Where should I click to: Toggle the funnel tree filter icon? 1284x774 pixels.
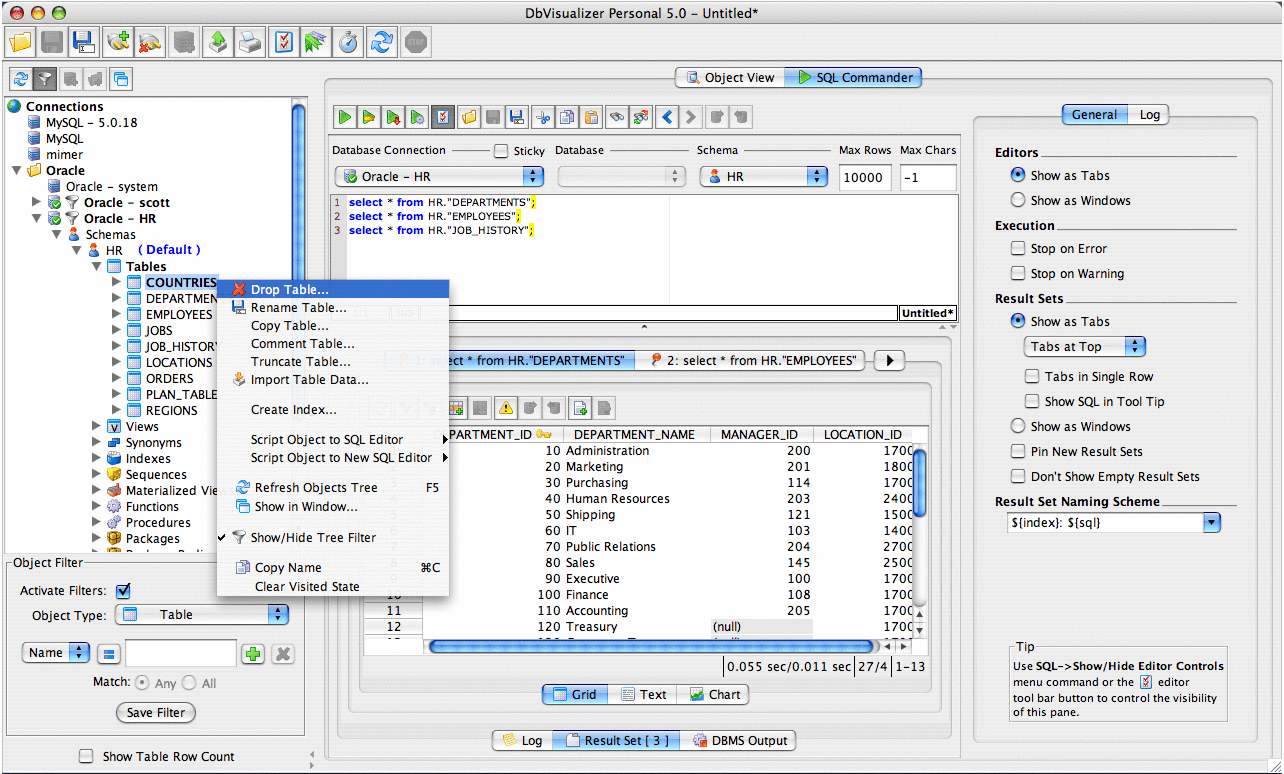(45, 79)
